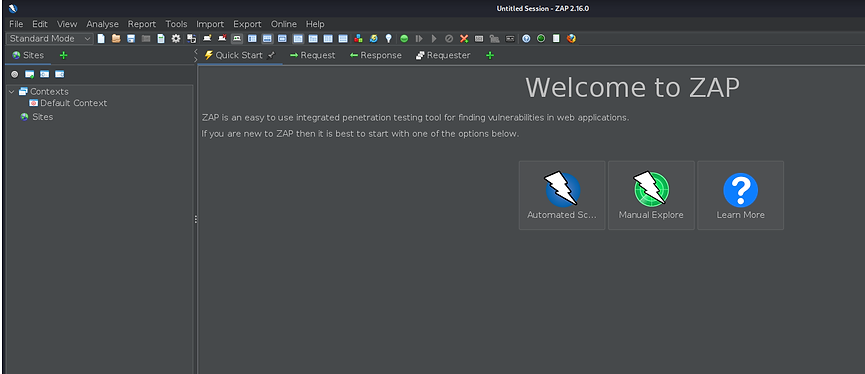Select Default Context in the tree
The width and height of the screenshot is (865, 374).
[x=68, y=103]
